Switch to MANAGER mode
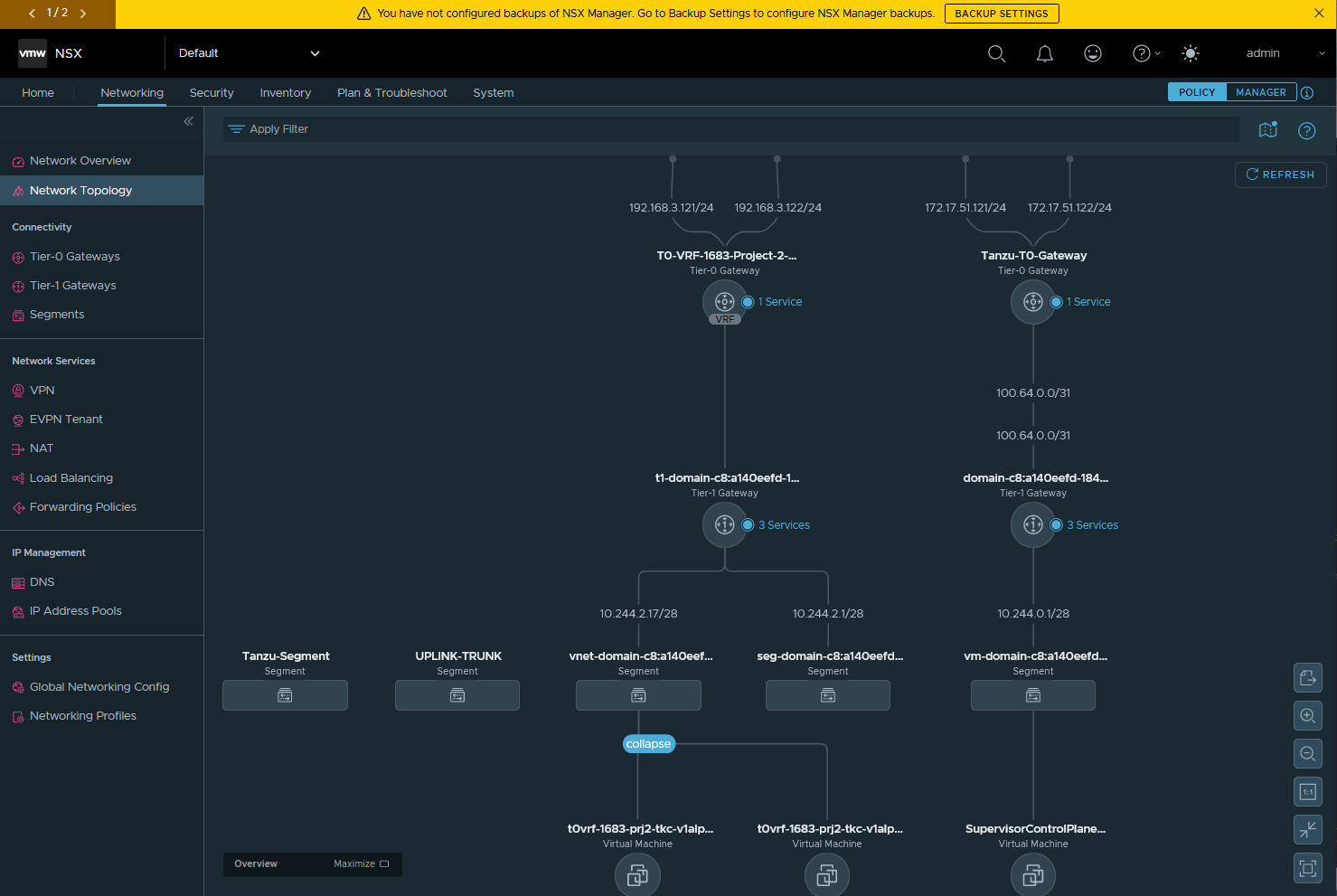The image size is (1337, 896). (x=1261, y=92)
